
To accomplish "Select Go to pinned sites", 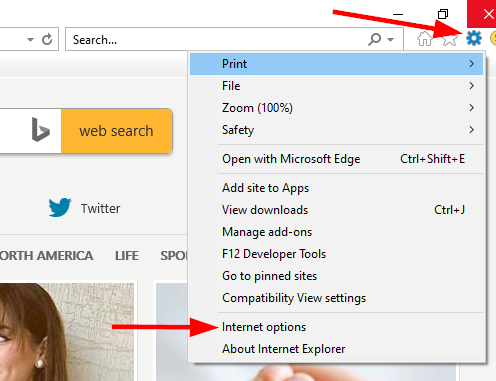I will (336, 276).
